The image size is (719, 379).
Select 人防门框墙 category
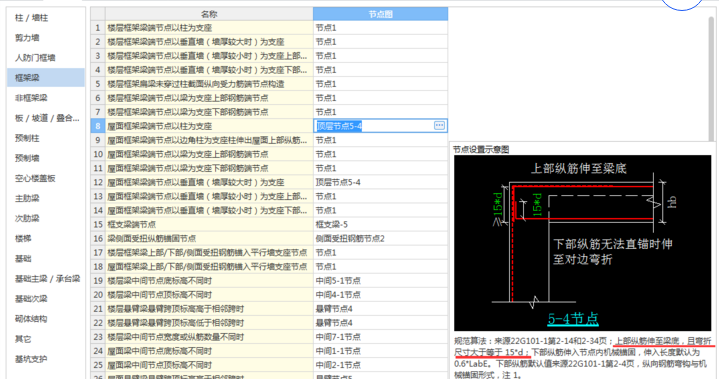(x=46, y=58)
